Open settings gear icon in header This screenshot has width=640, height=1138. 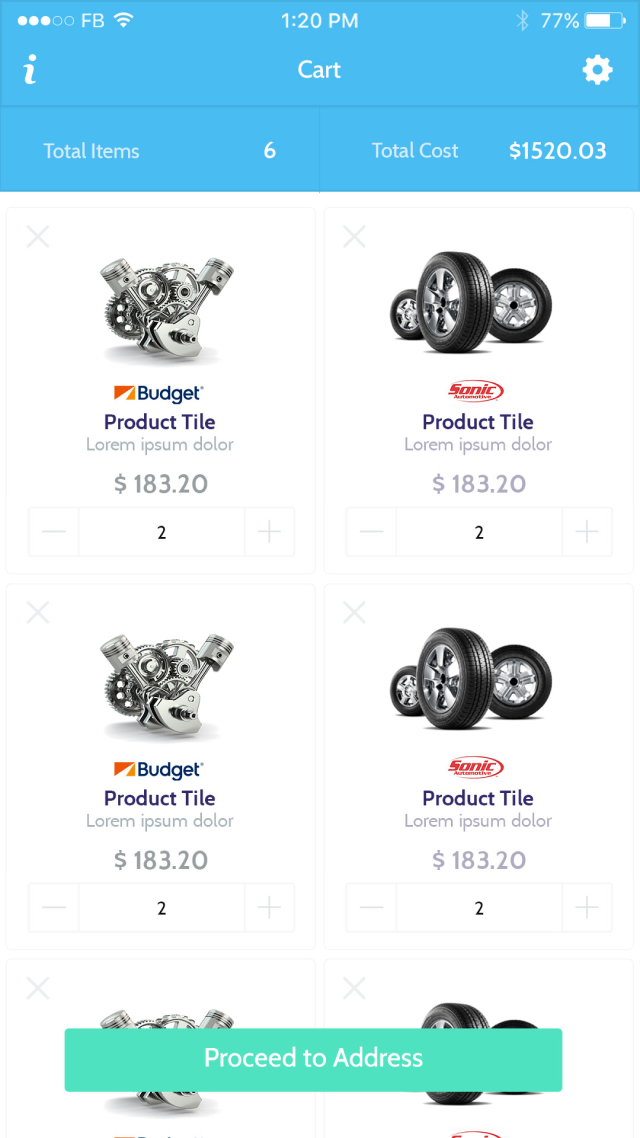click(x=597, y=70)
